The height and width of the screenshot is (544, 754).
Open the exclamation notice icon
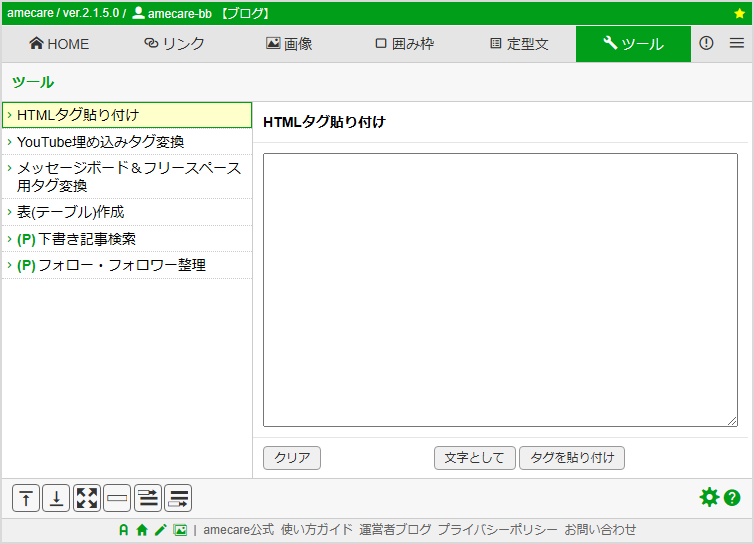tap(706, 44)
